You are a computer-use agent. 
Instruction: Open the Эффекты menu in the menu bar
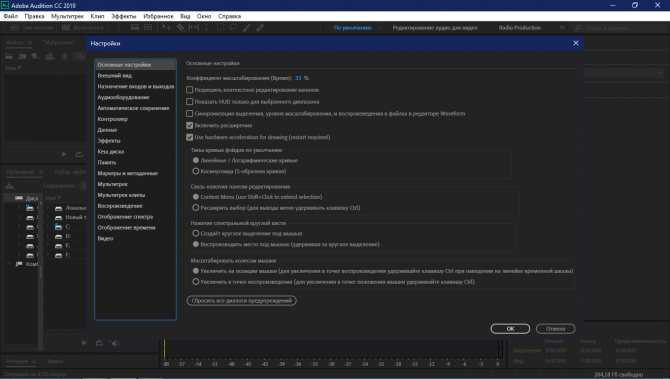click(x=123, y=16)
